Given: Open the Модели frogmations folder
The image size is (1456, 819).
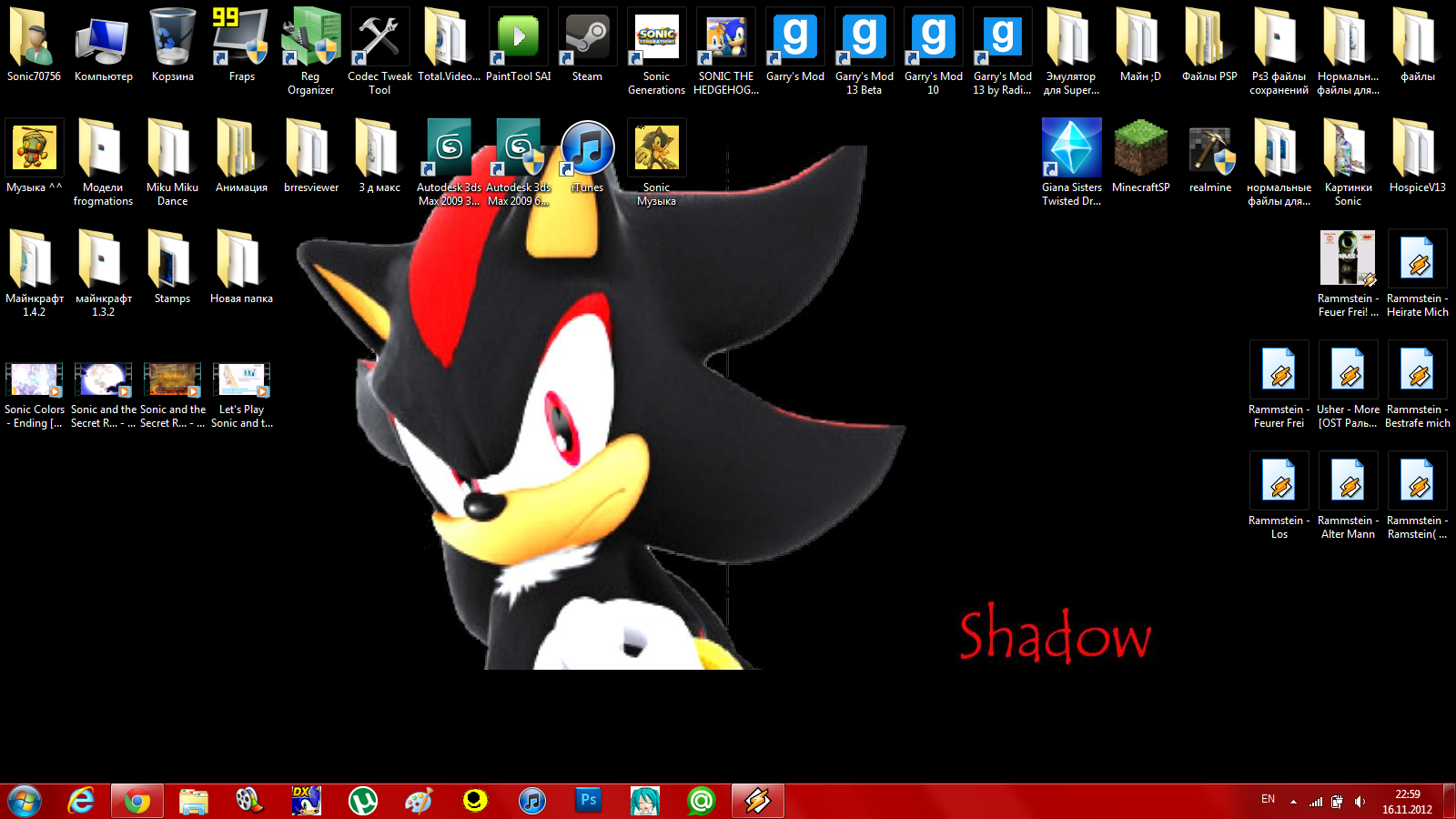Looking at the screenshot, I should coord(103,162).
